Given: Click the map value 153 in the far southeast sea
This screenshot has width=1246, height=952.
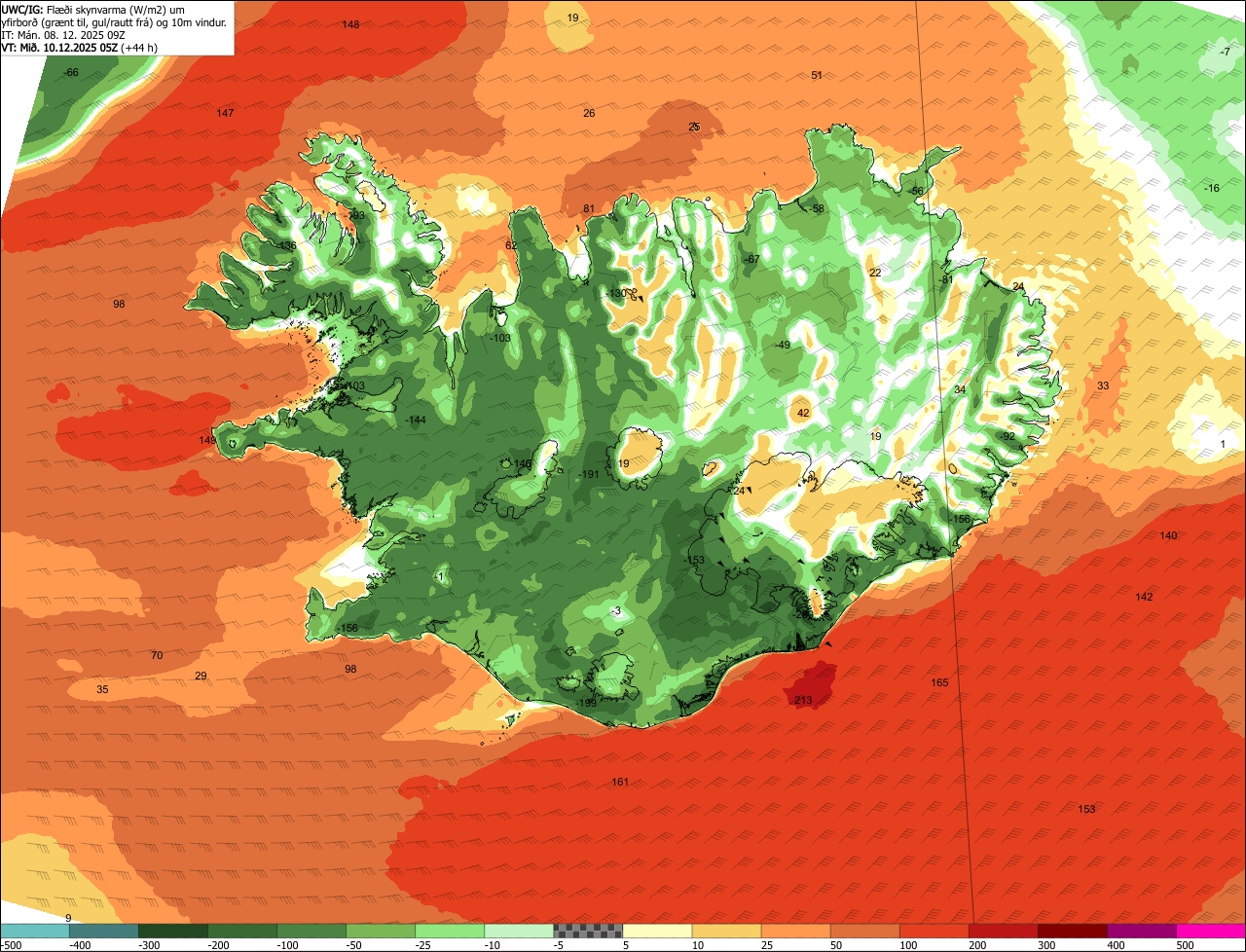Looking at the screenshot, I should pyautogui.click(x=1086, y=809).
